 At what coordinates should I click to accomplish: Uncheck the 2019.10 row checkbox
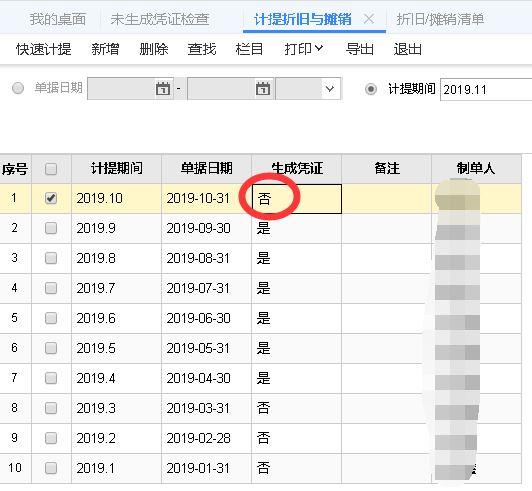pyautogui.click(x=51, y=198)
